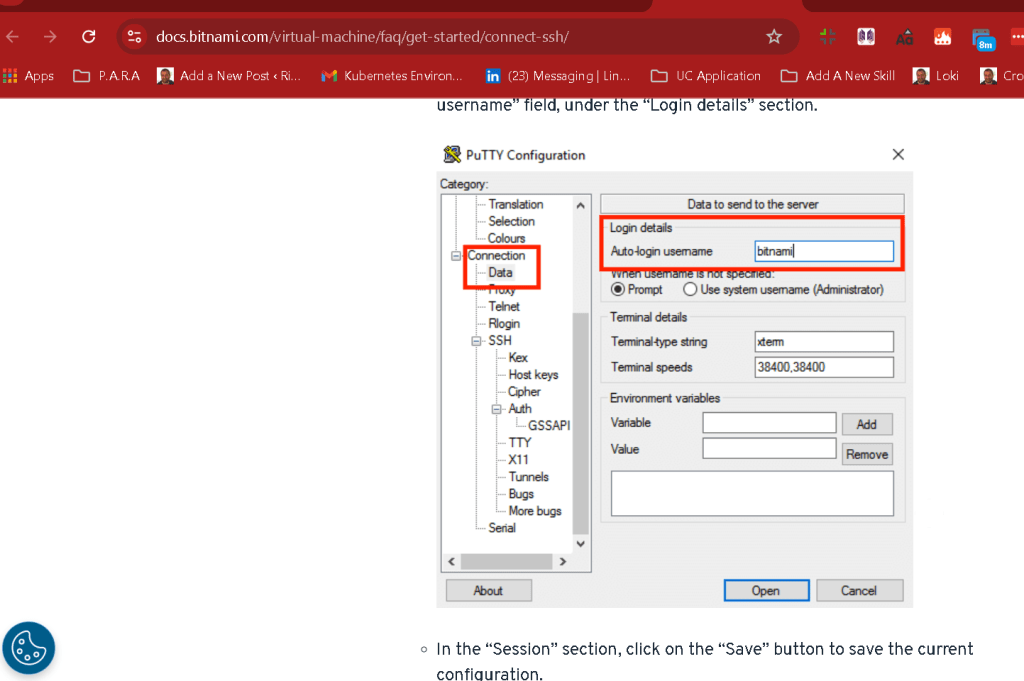This screenshot has width=1024, height=681.
Task: Open the P.A.R.A bookmark folder
Action: (x=106, y=76)
